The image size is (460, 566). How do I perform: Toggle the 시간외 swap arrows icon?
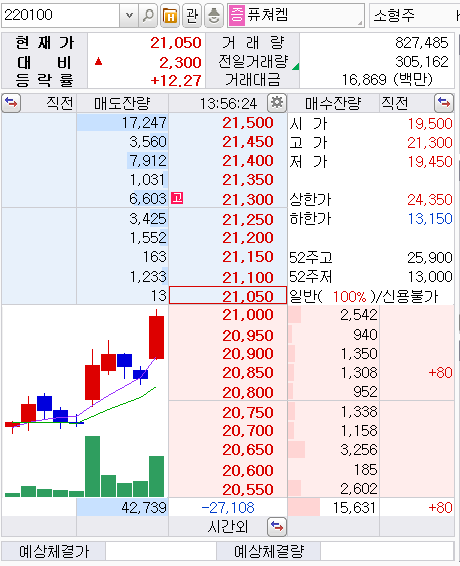click(x=277, y=527)
